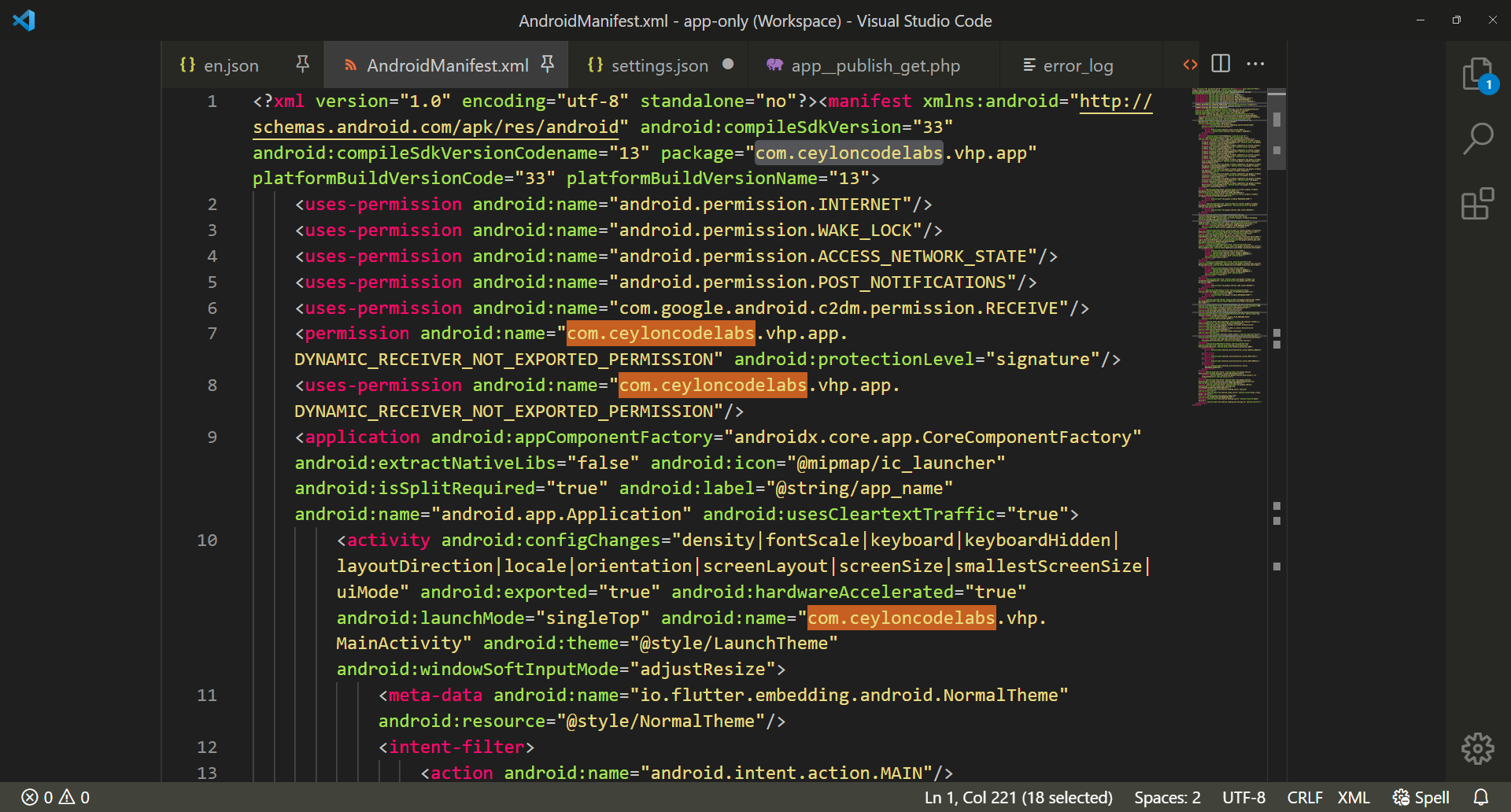Open the warnings count in status bar
Viewport: 1511px width, 812px height.
click(75, 798)
